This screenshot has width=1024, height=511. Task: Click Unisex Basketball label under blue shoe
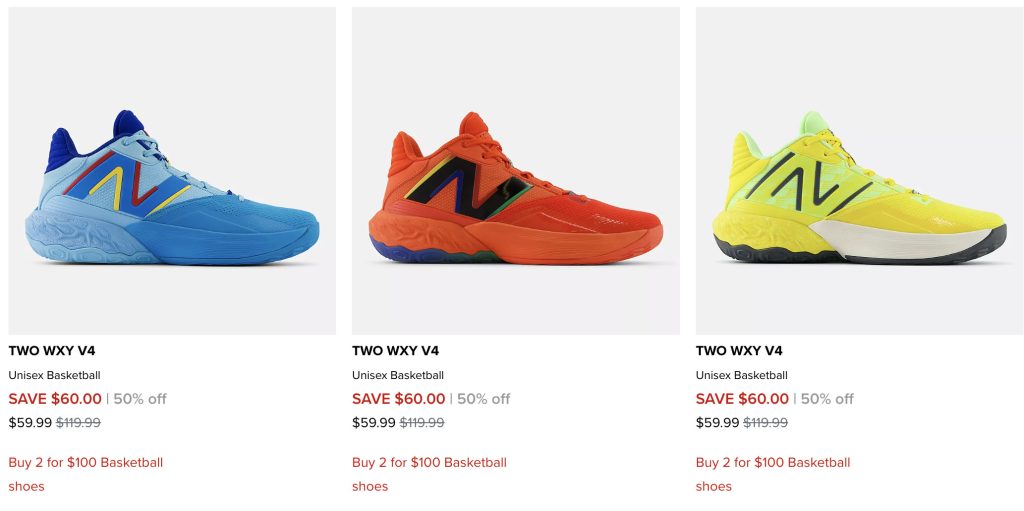[x=54, y=376]
